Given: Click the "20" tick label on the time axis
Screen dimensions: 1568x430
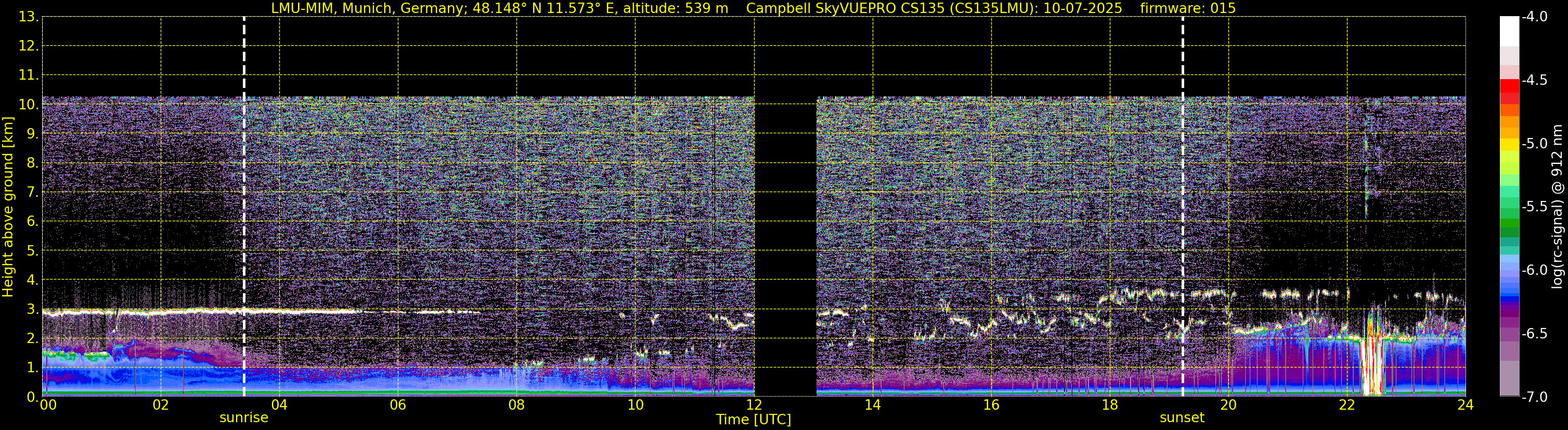Looking at the screenshot, I should (x=1229, y=405).
